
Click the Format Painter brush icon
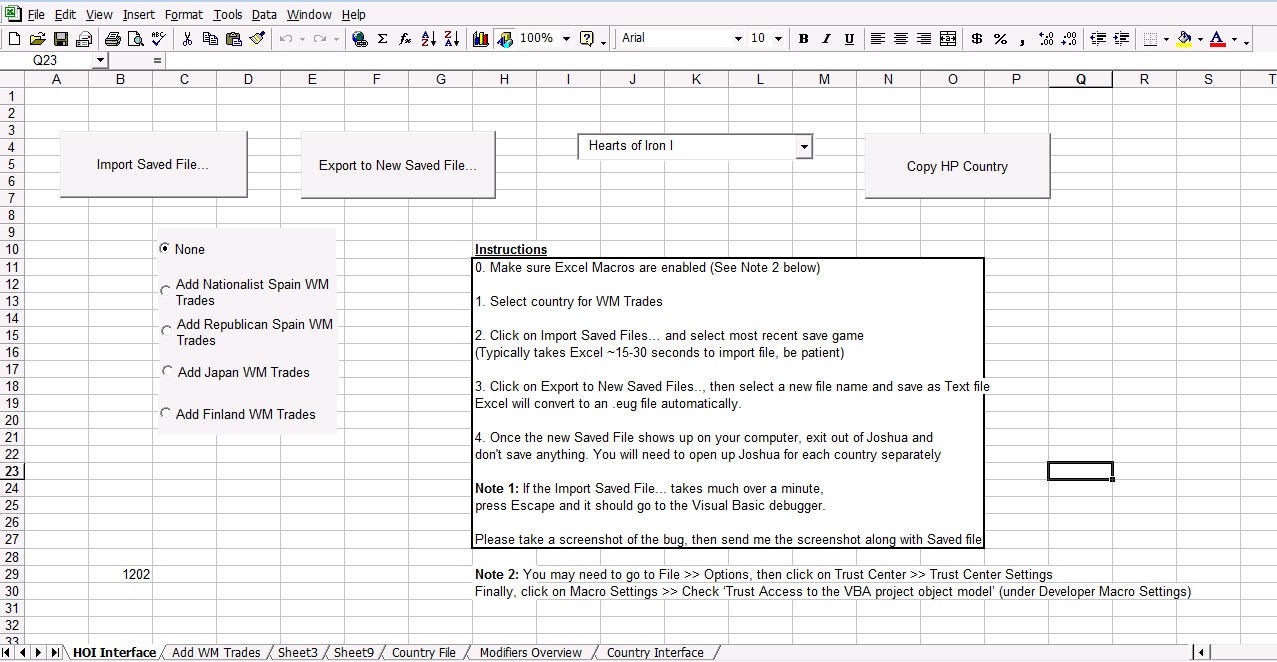coord(257,39)
